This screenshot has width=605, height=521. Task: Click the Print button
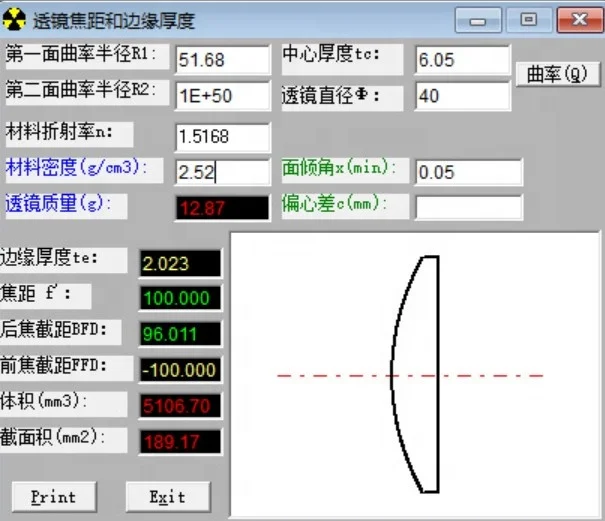pyautogui.click(x=54, y=497)
